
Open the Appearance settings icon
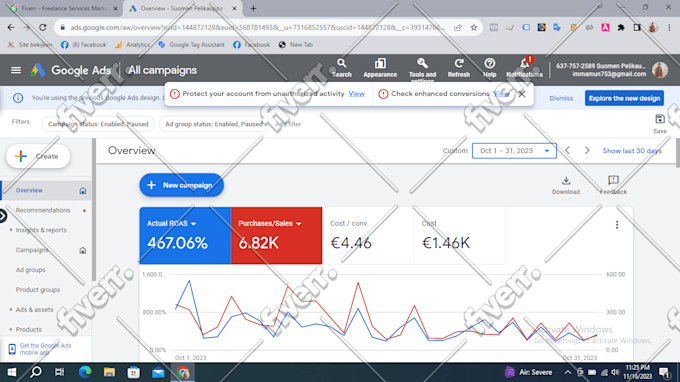pyautogui.click(x=380, y=68)
